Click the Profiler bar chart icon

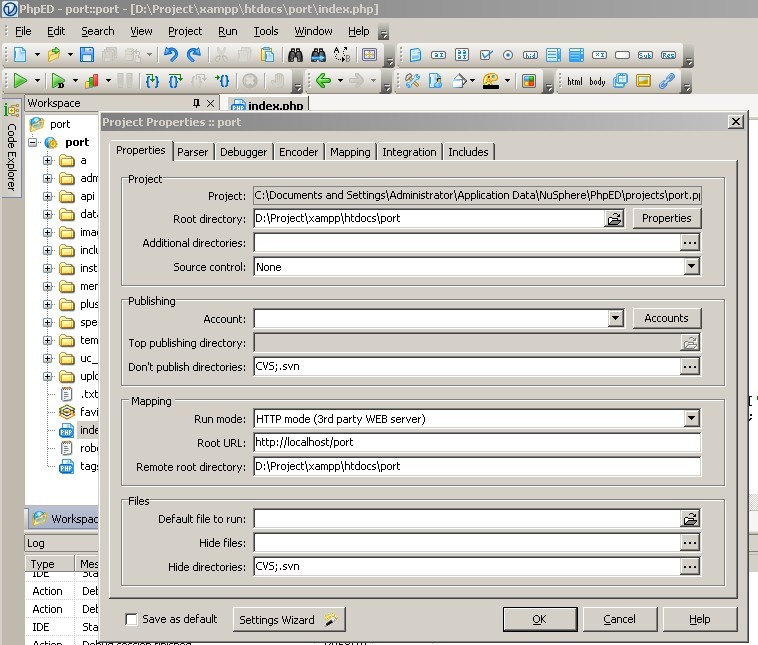(x=92, y=81)
